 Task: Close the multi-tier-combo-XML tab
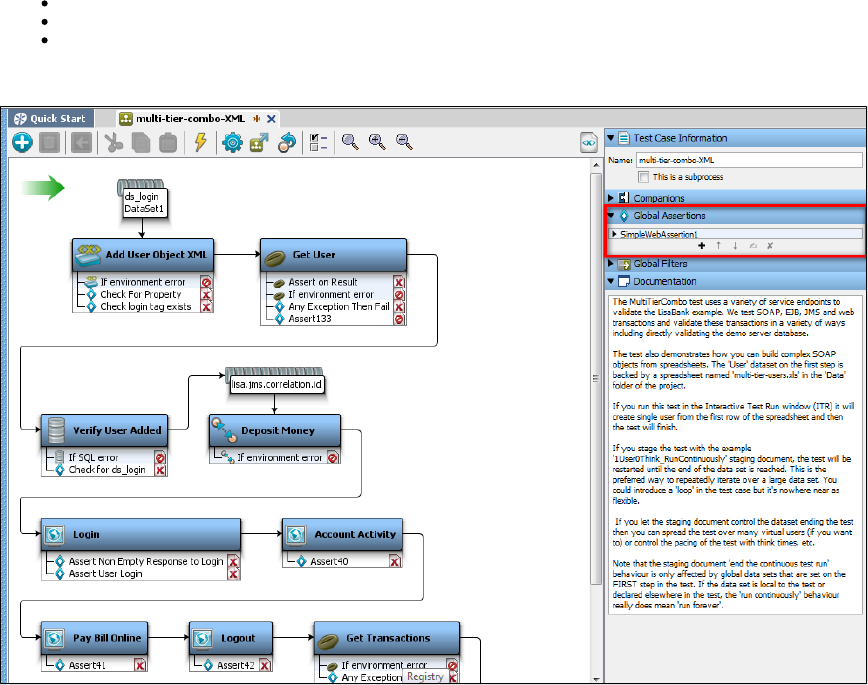[x=271, y=118]
